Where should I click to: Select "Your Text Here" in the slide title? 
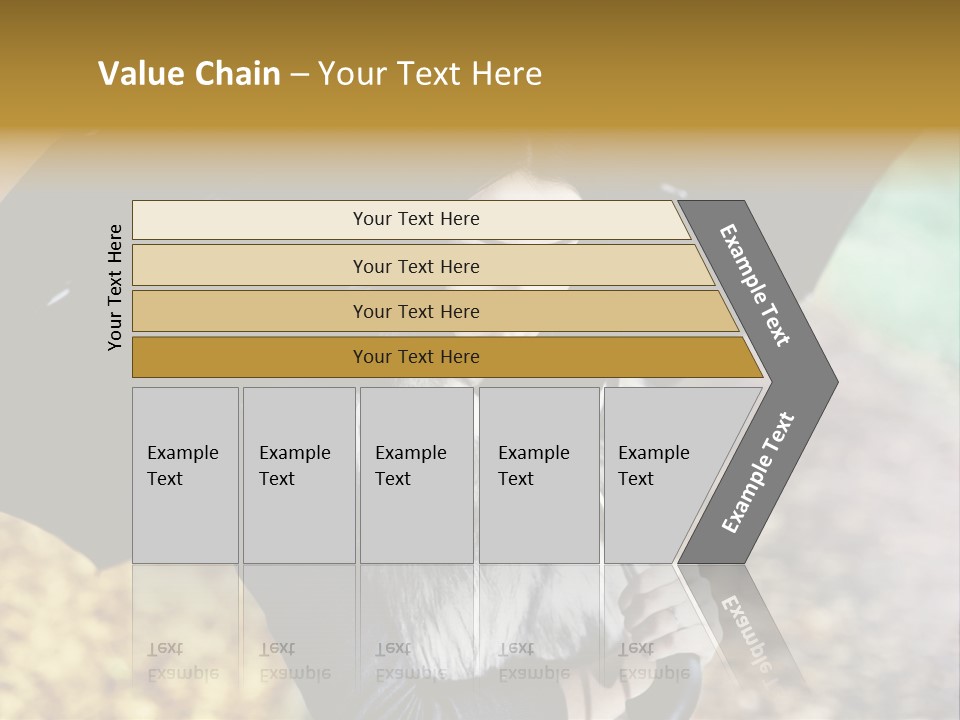430,74
